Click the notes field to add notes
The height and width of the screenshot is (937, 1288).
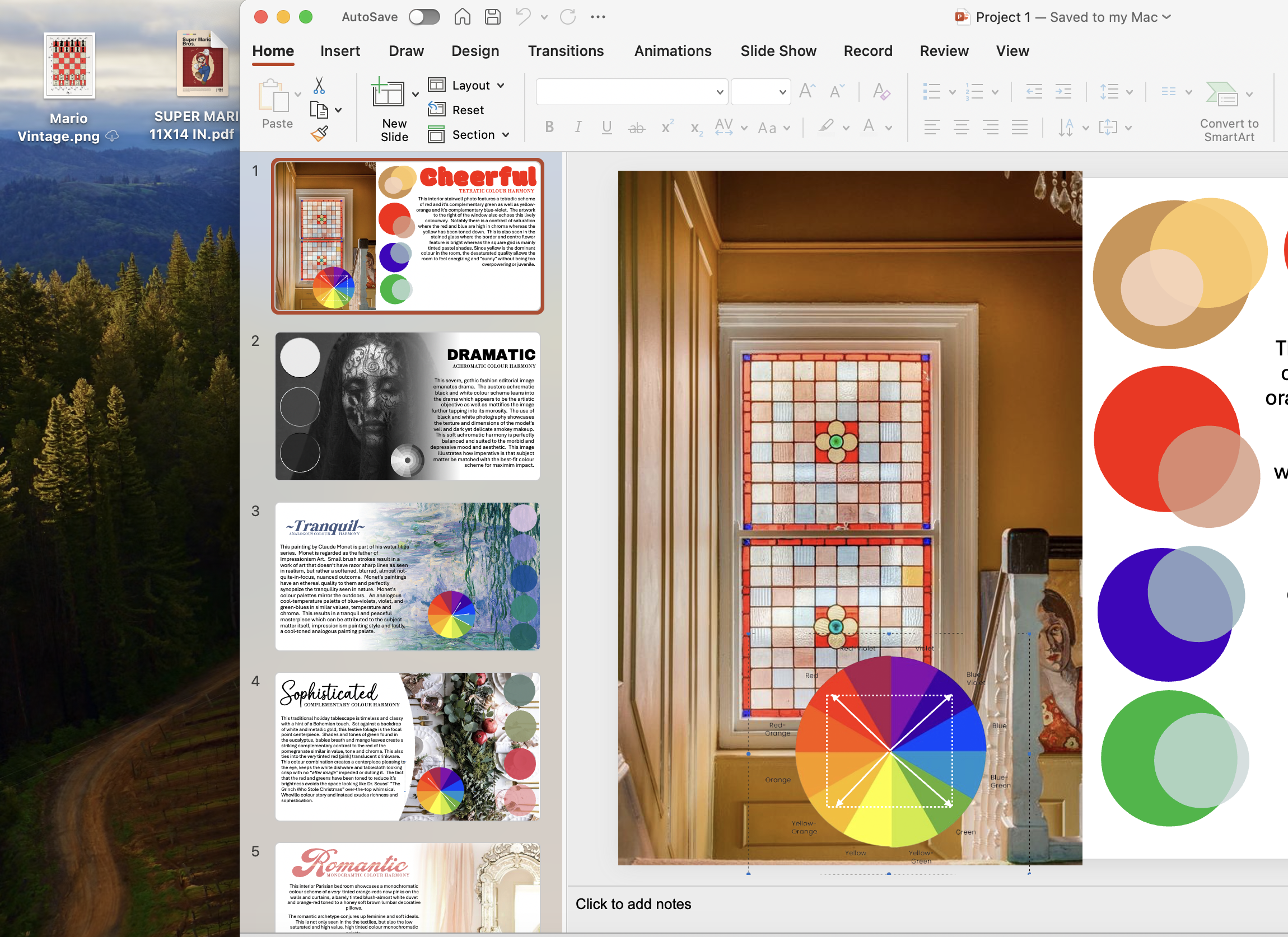click(928, 904)
